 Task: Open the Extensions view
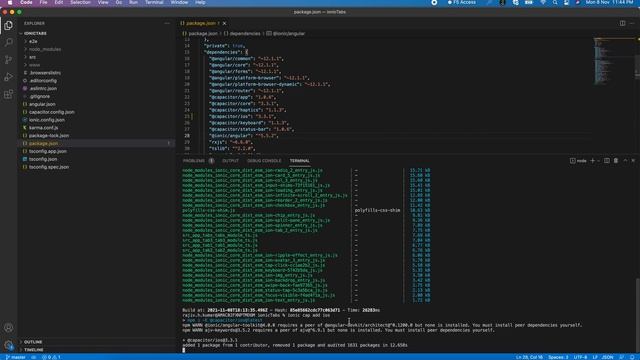pos(9,94)
